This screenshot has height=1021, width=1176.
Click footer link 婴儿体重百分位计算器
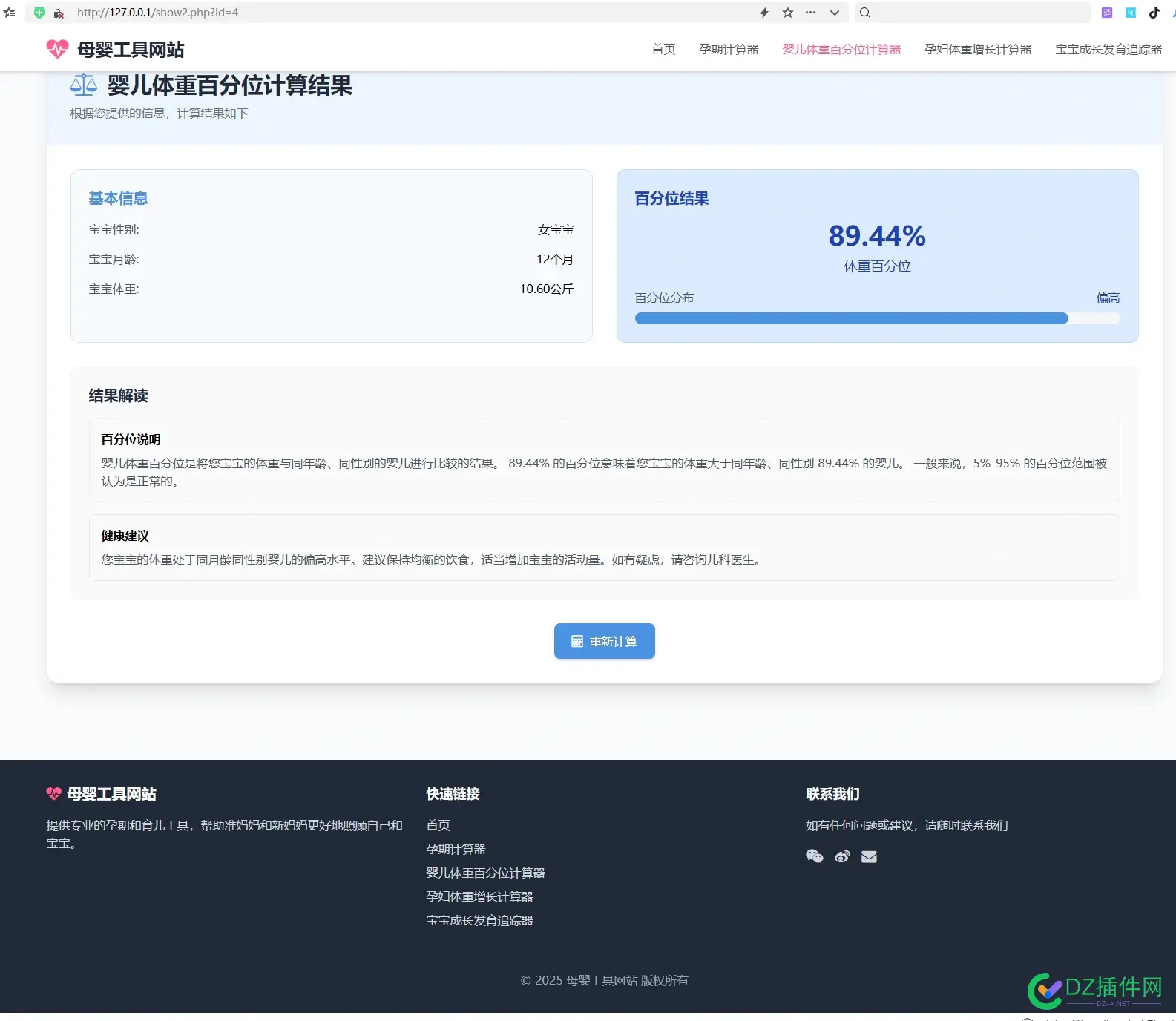coord(485,873)
